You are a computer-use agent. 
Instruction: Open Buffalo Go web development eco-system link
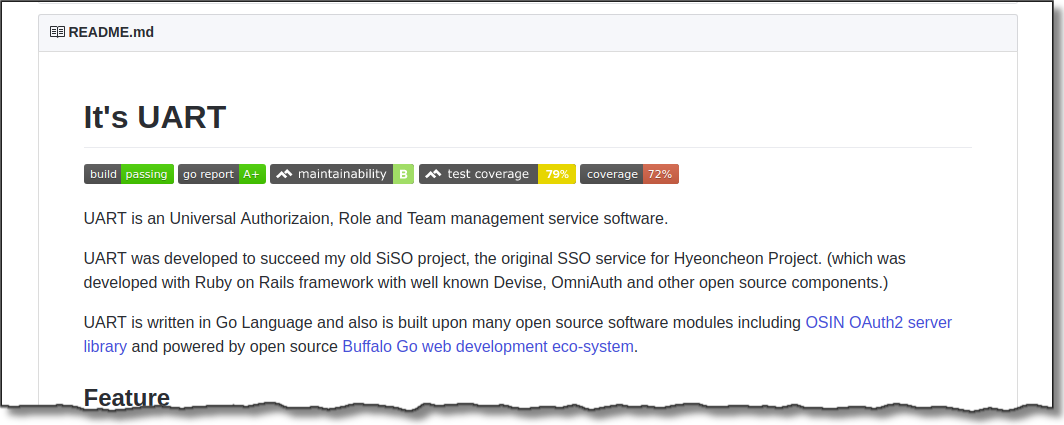tap(488, 347)
